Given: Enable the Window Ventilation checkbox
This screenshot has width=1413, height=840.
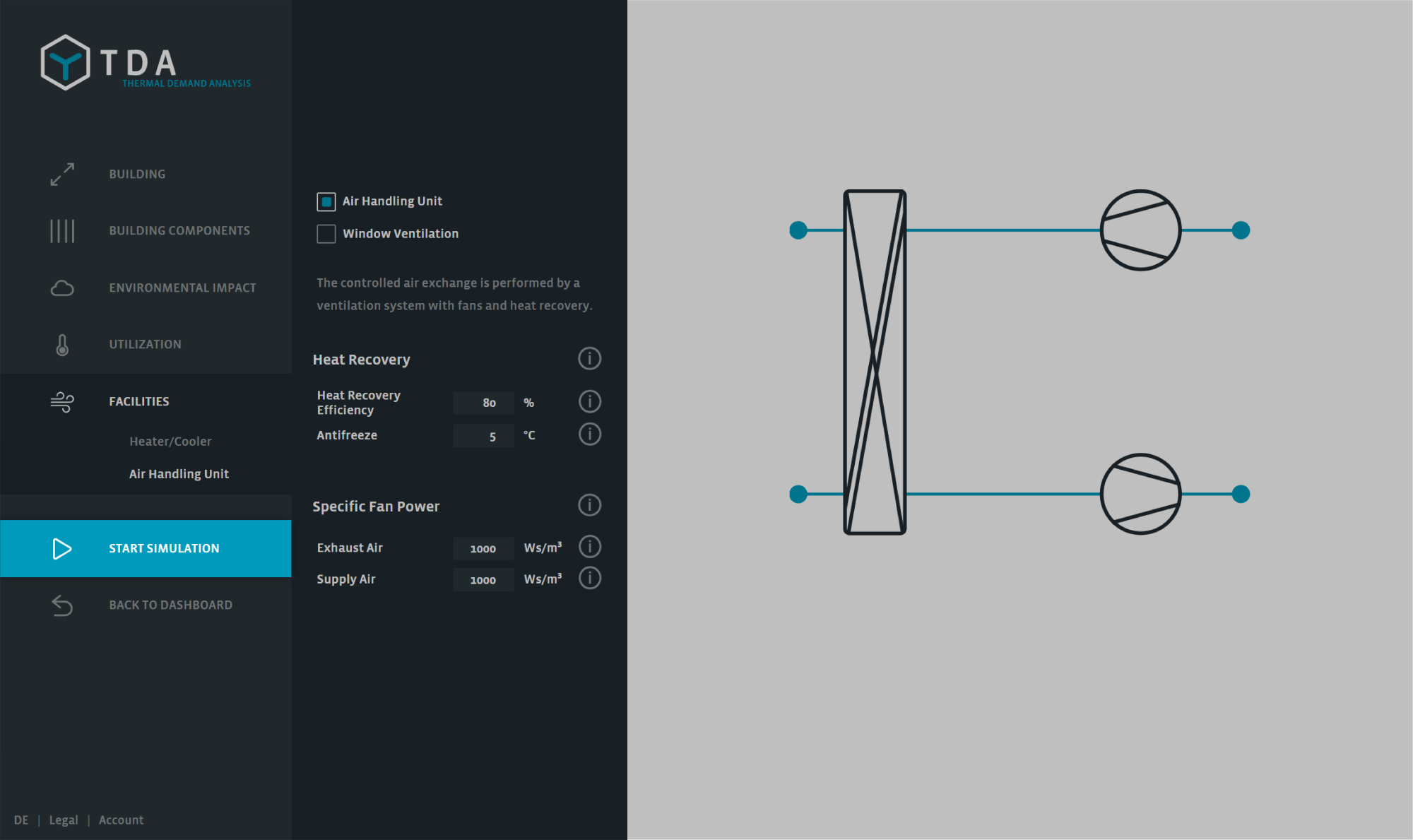Looking at the screenshot, I should 326,234.
